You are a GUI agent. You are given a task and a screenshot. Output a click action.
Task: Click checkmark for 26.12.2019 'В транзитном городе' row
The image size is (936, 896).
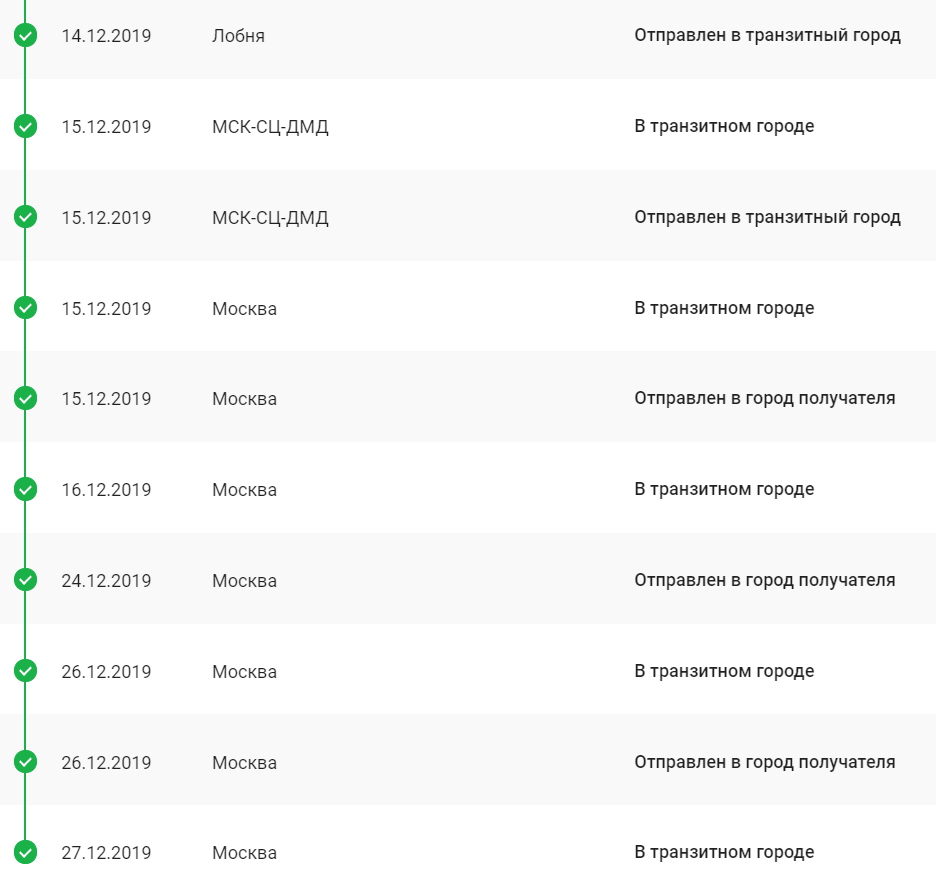26,671
